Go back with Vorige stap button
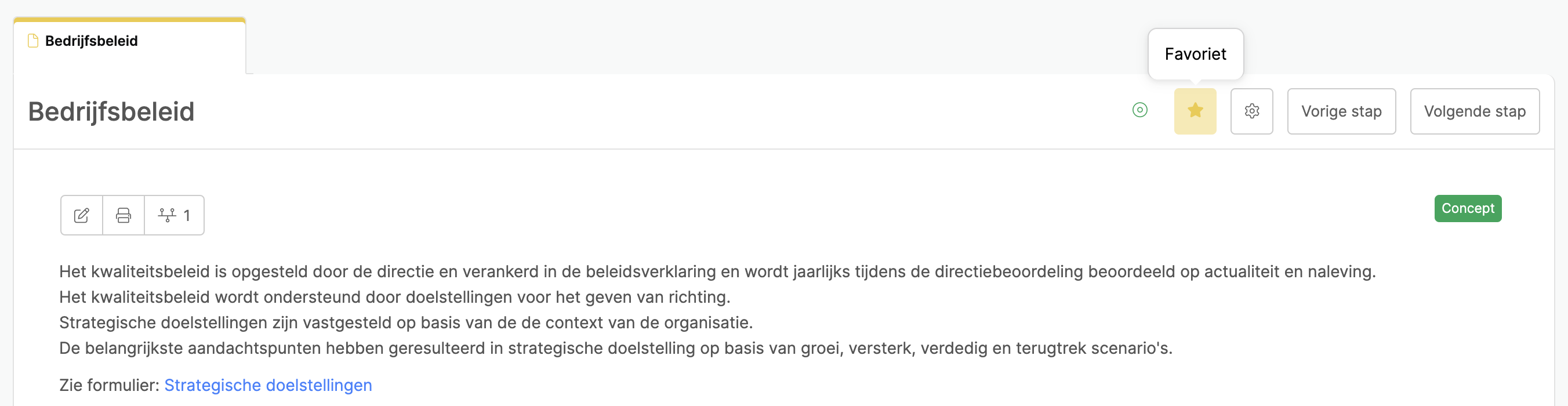This screenshot has height=406, width=1568. [1341, 111]
